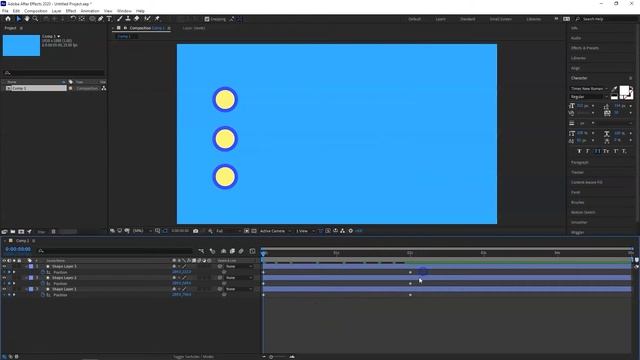Click Faux Bold icon in Character panel
The height and width of the screenshot is (360, 640).
(x=579, y=151)
